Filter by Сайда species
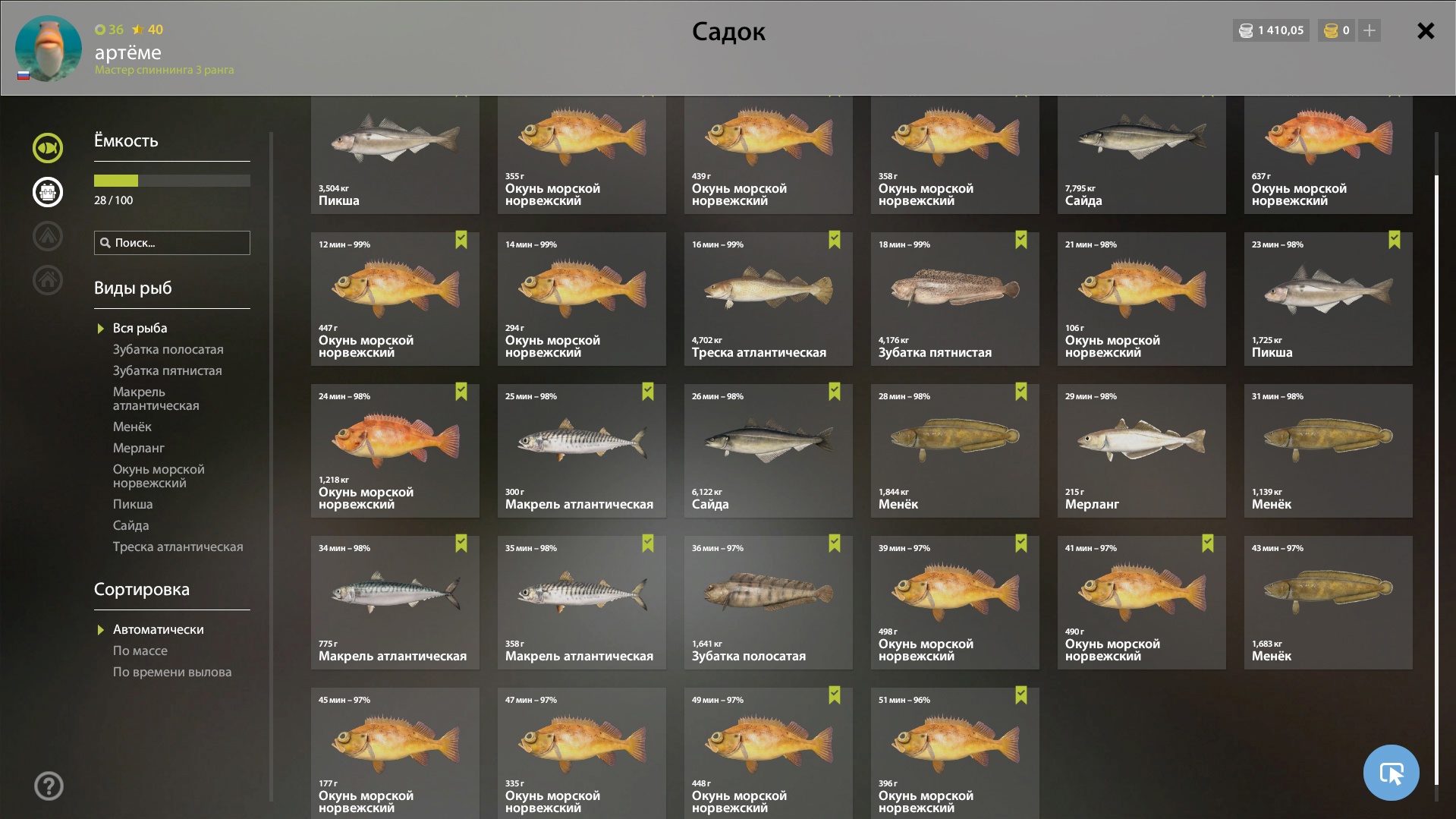This screenshot has height=819, width=1456. pyautogui.click(x=131, y=525)
